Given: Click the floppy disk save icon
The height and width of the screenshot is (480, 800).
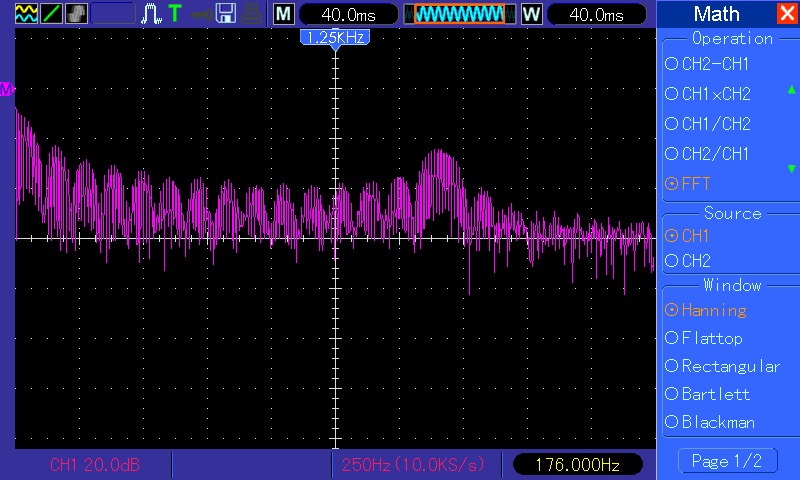Looking at the screenshot, I should [226, 14].
